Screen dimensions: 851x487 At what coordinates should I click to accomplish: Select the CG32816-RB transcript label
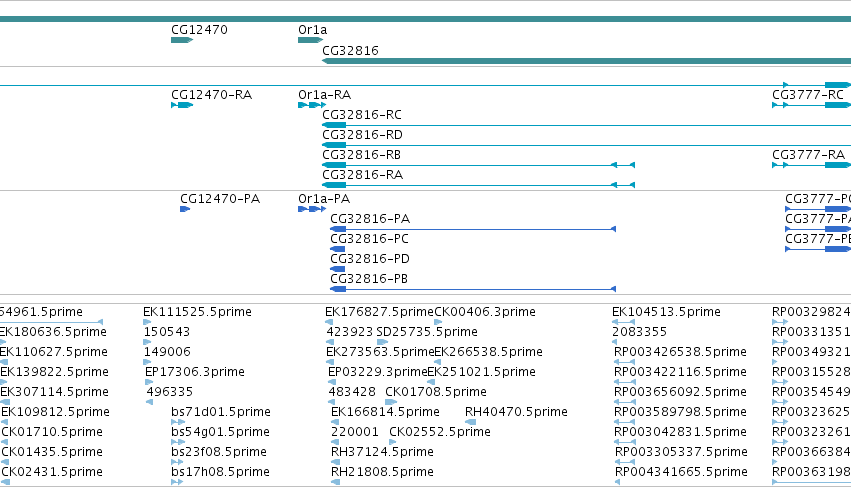pos(361,155)
